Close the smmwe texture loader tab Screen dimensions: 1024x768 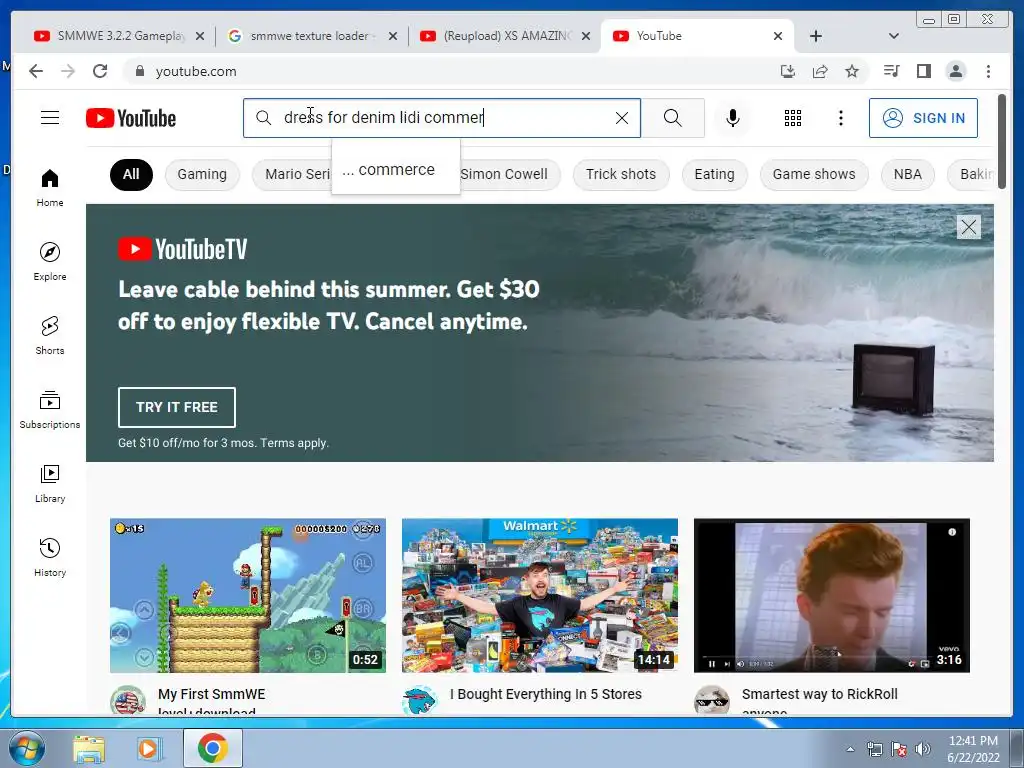[x=392, y=36]
